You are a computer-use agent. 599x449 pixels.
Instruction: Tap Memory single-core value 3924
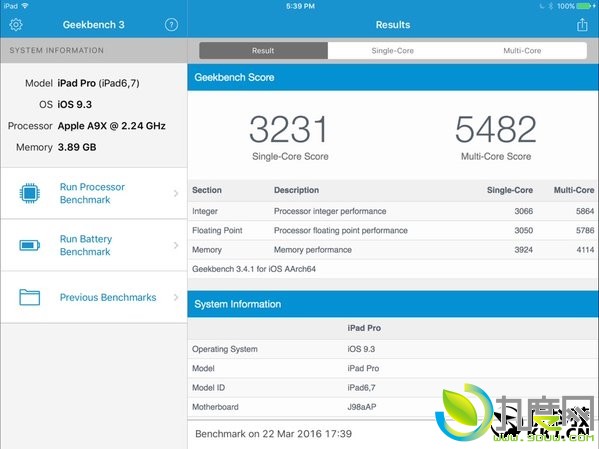[523, 250]
